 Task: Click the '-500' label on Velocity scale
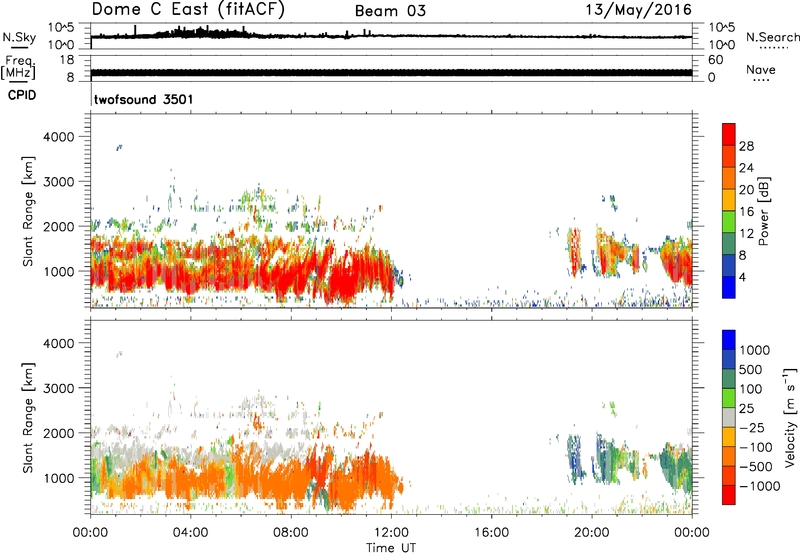756,466
